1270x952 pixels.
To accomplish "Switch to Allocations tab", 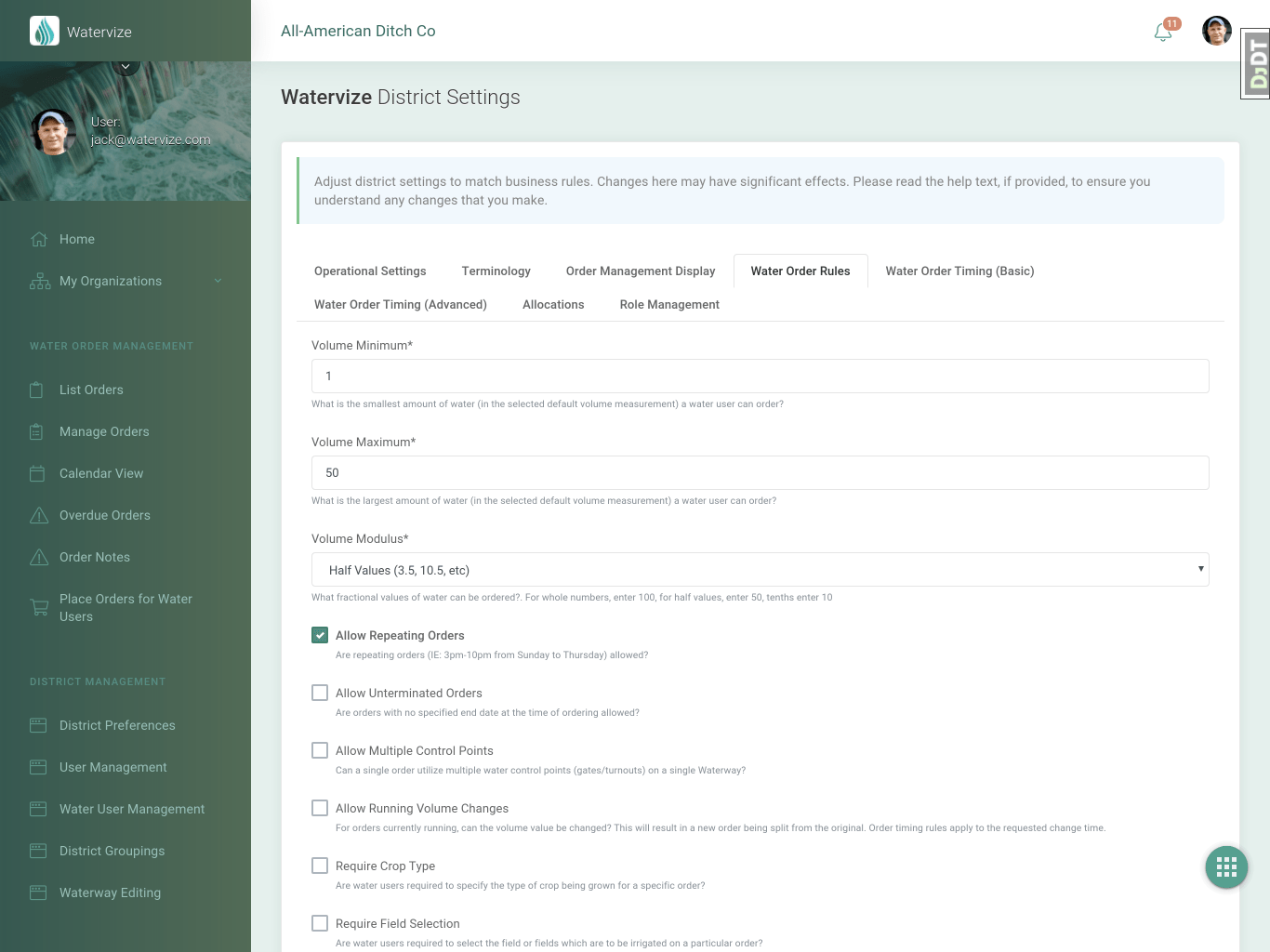I will coord(553,305).
